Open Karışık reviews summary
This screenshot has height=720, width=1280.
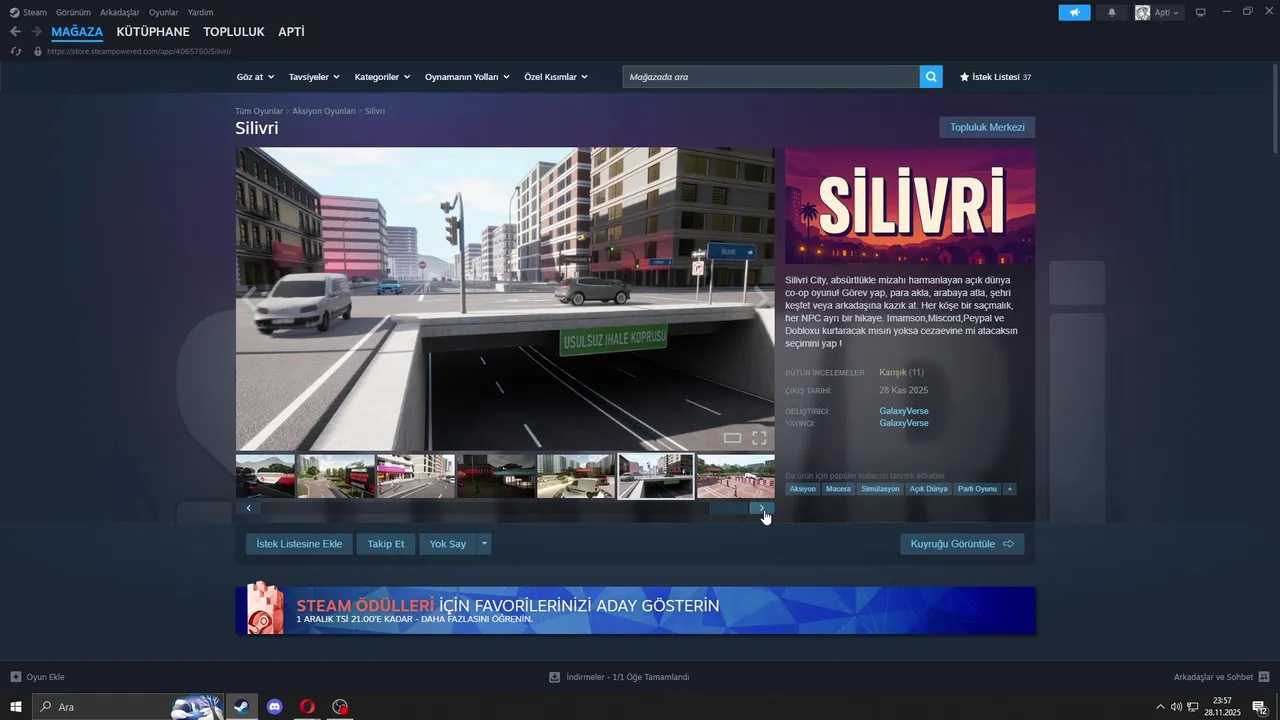click(x=892, y=373)
